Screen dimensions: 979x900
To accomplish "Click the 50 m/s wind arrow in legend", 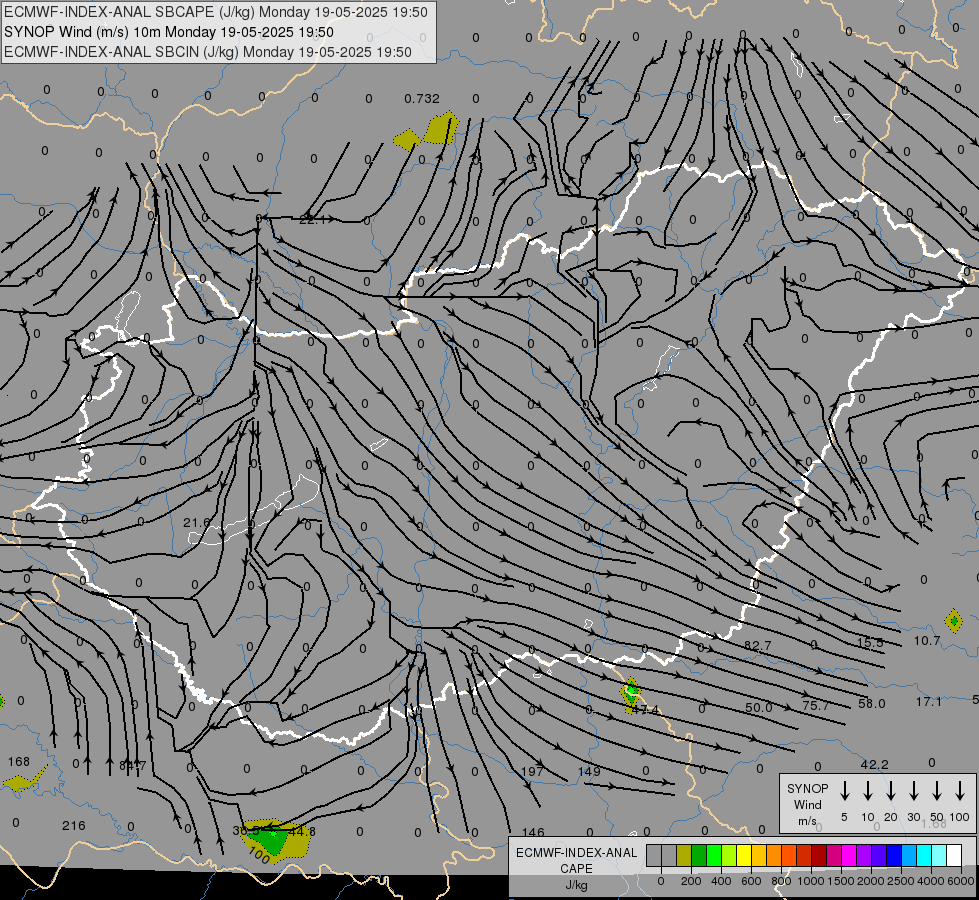I will [x=937, y=790].
